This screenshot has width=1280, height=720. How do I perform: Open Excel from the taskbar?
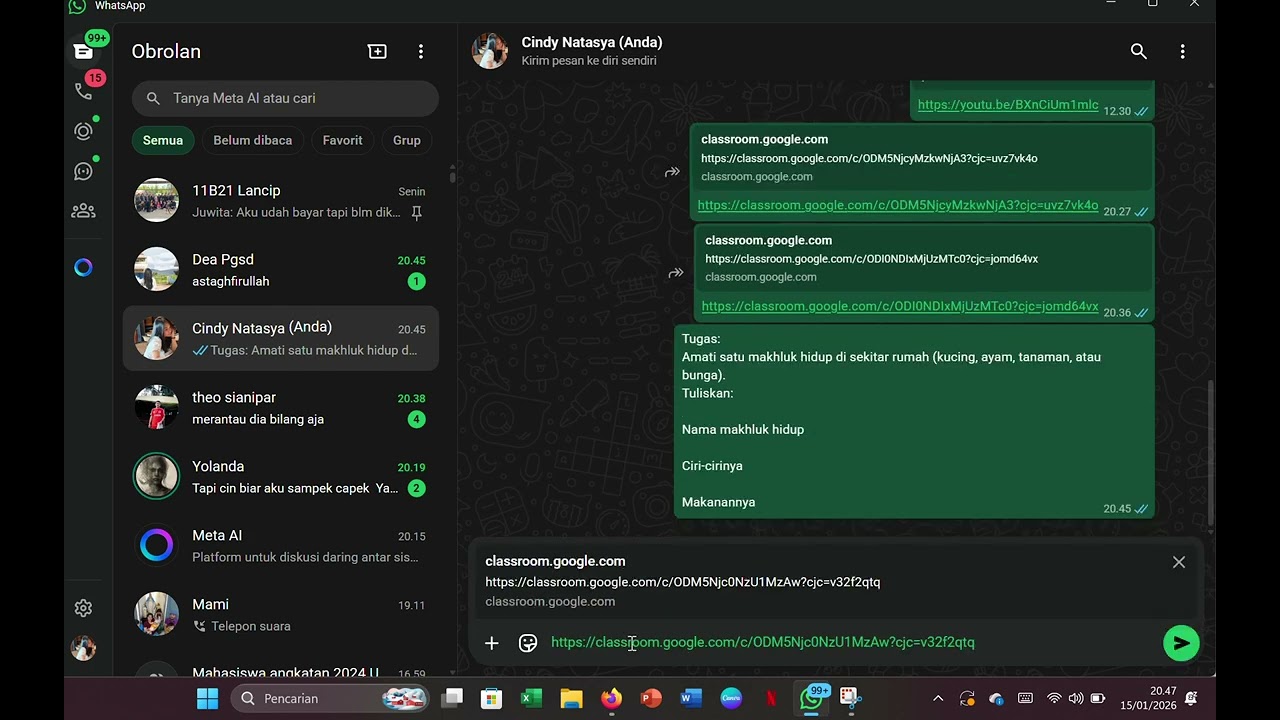click(531, 698)
